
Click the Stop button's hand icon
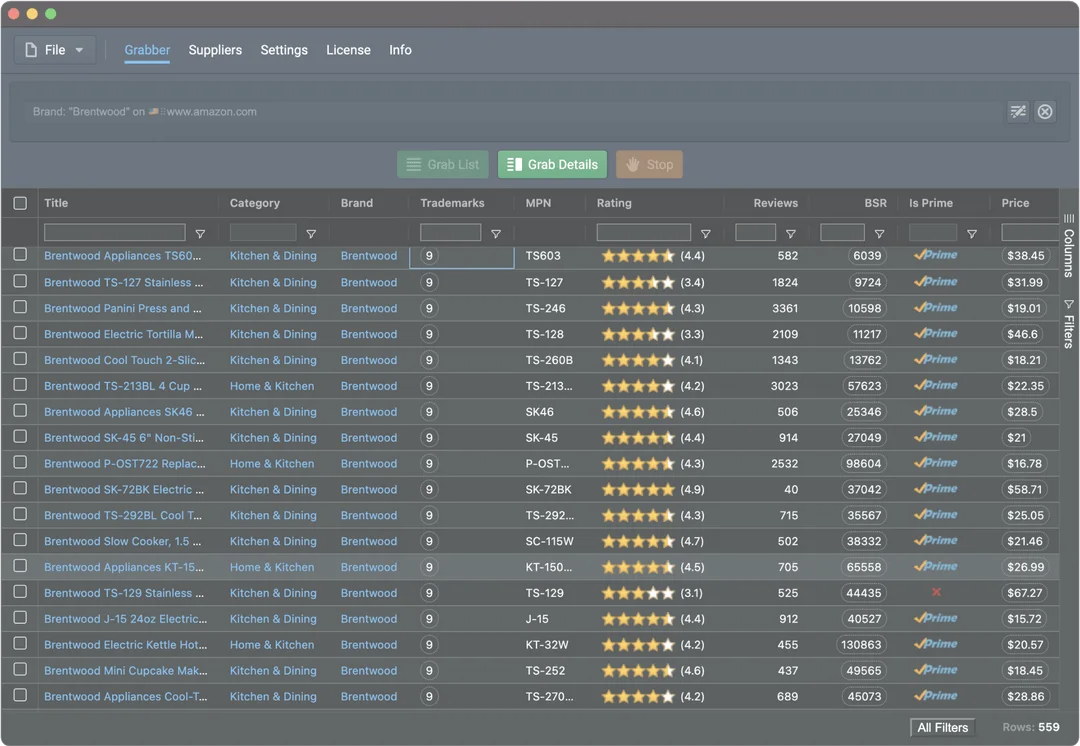click(x=631, y=164)
